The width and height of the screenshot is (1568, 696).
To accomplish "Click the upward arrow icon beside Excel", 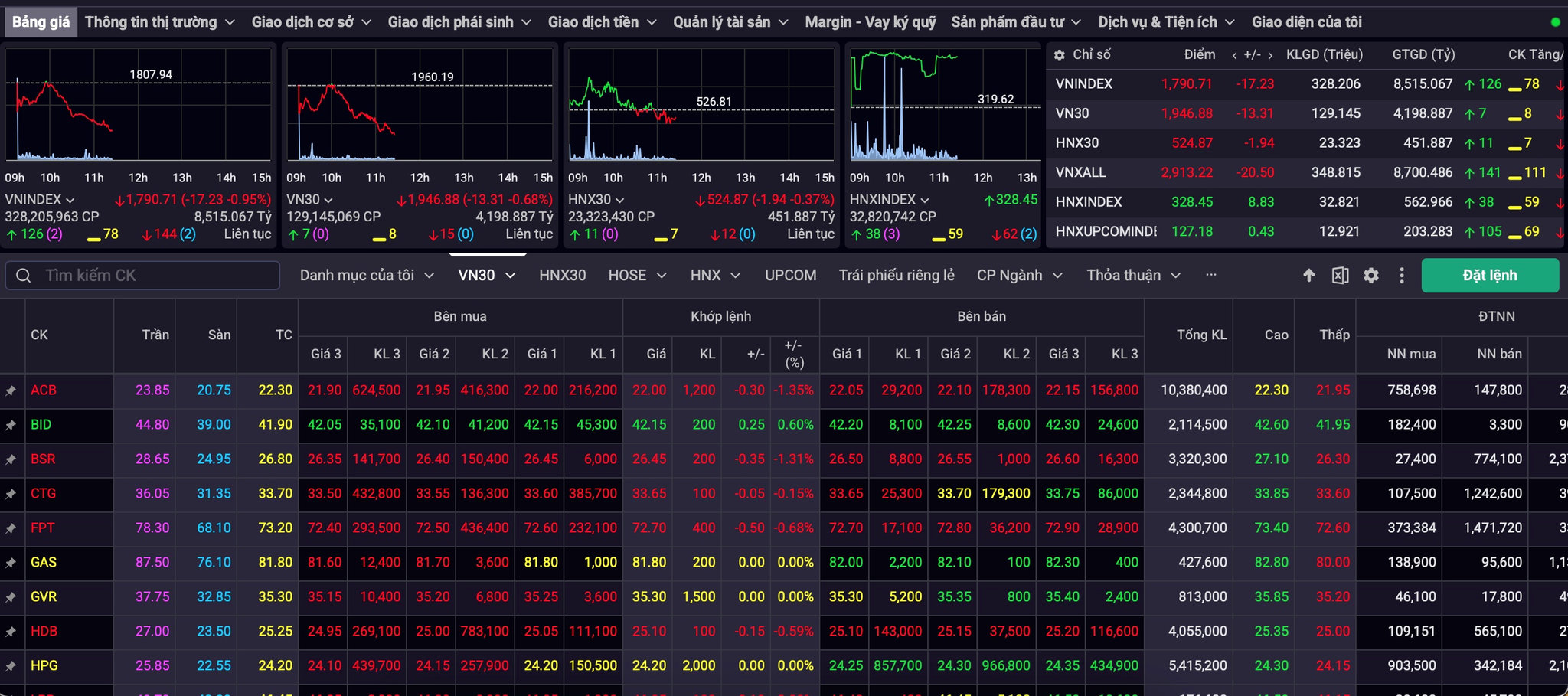I will [x=1309, y=276].
